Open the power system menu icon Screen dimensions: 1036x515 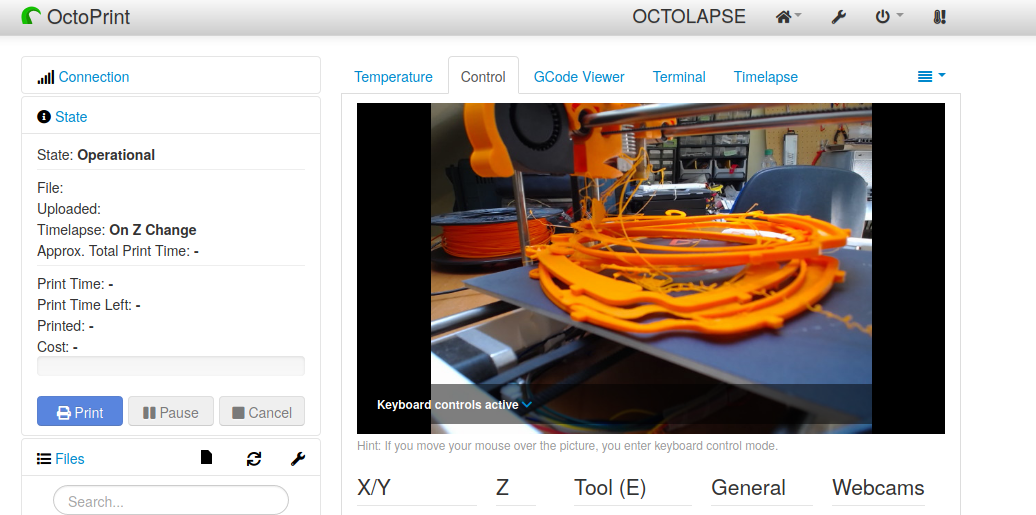889,17
